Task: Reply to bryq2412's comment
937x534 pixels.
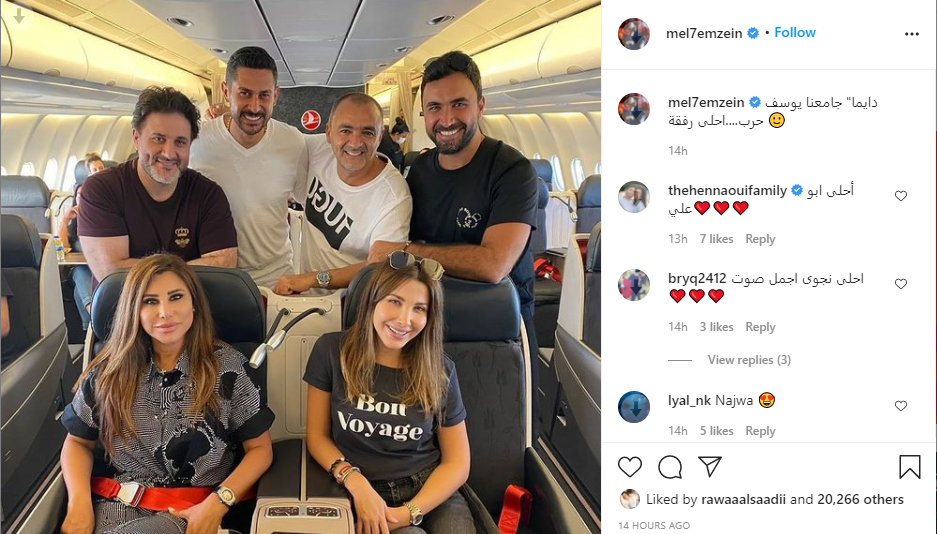Action: click(x=760, y=327)
